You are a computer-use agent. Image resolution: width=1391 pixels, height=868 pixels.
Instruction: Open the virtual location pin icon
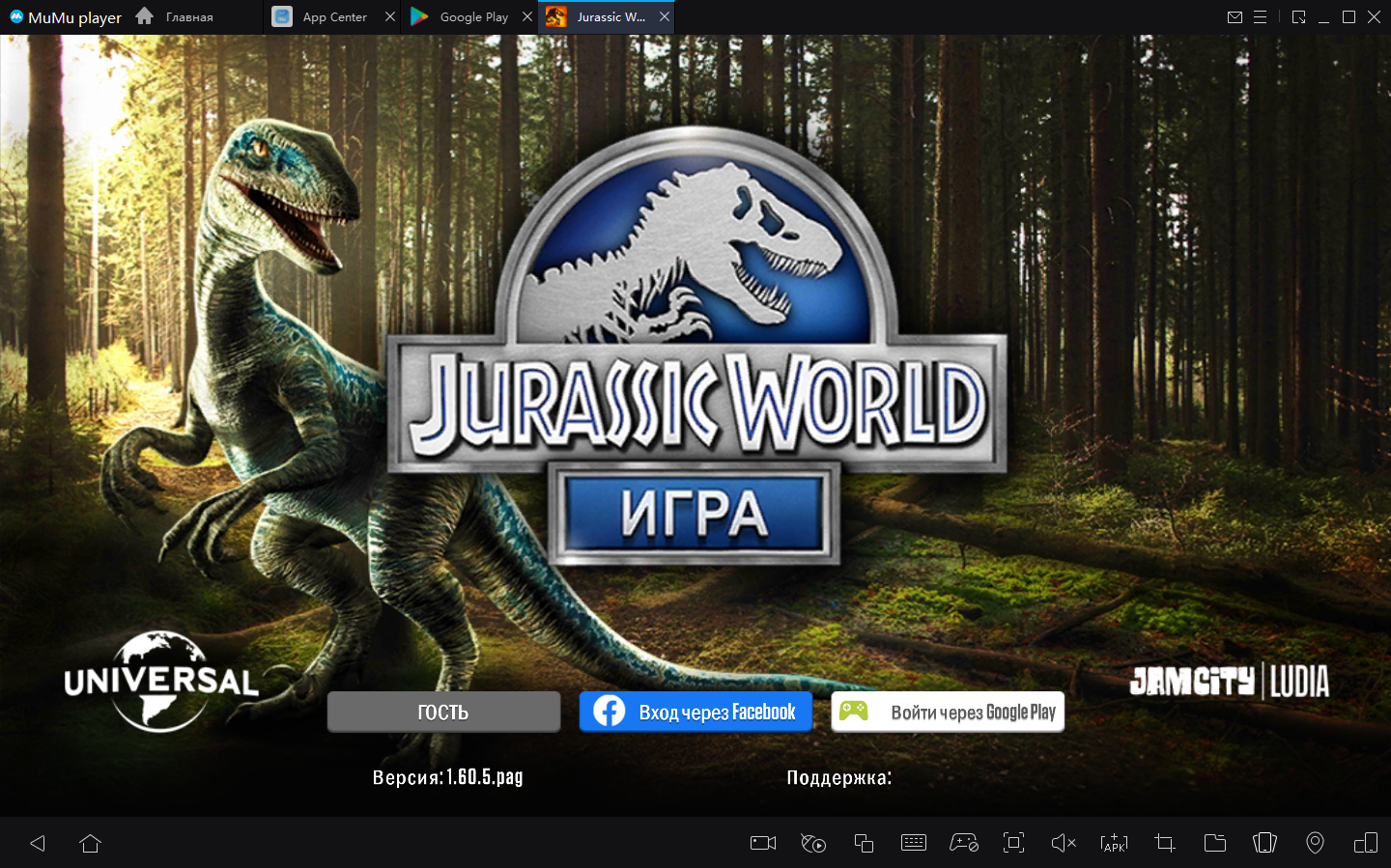point(1315,843)
